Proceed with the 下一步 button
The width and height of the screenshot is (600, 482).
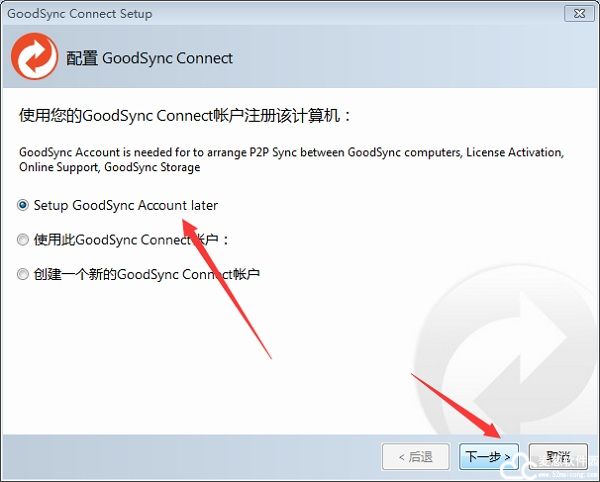pyautogui.click(x=489, y=457)
